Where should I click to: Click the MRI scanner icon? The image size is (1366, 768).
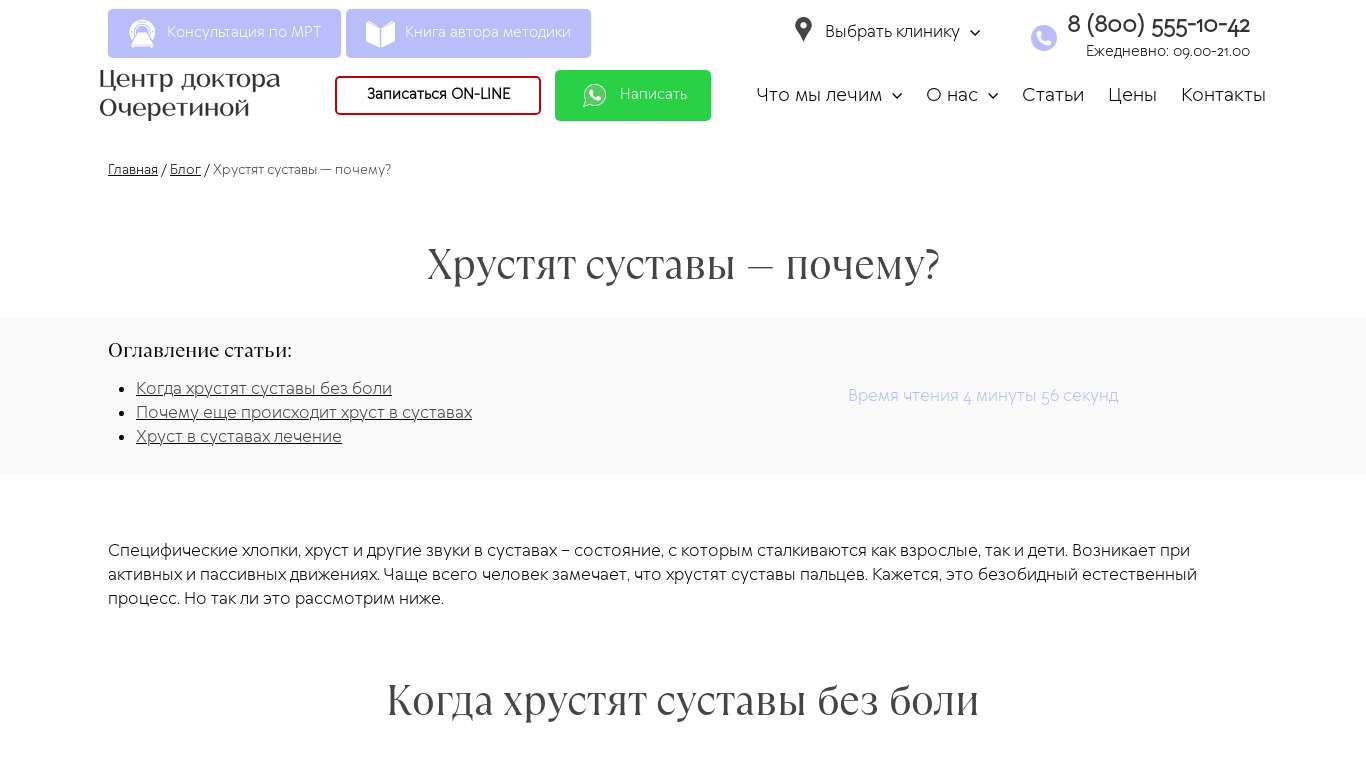tap(142, 33)
